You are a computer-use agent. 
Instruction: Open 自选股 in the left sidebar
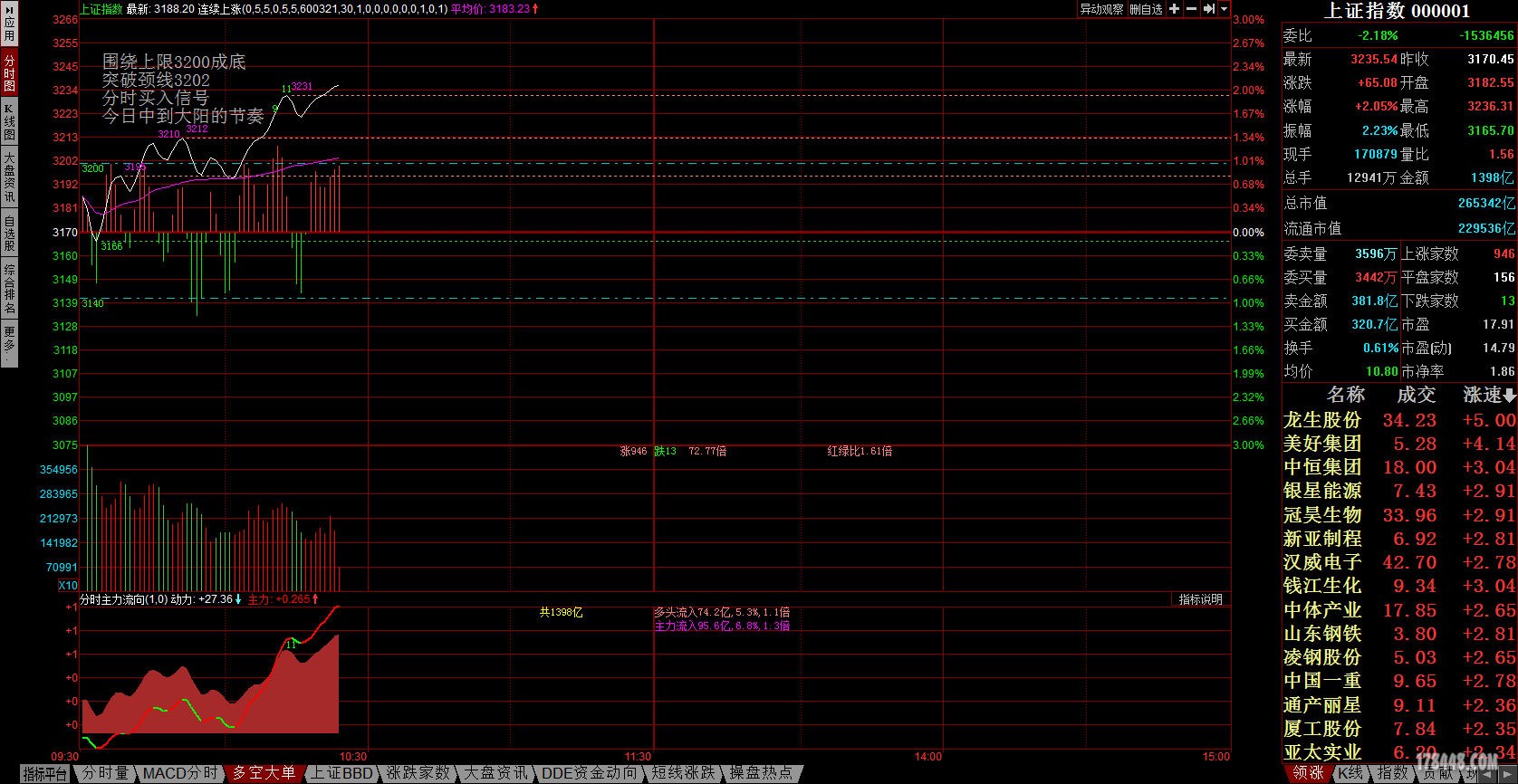click(x=9, y=234)
